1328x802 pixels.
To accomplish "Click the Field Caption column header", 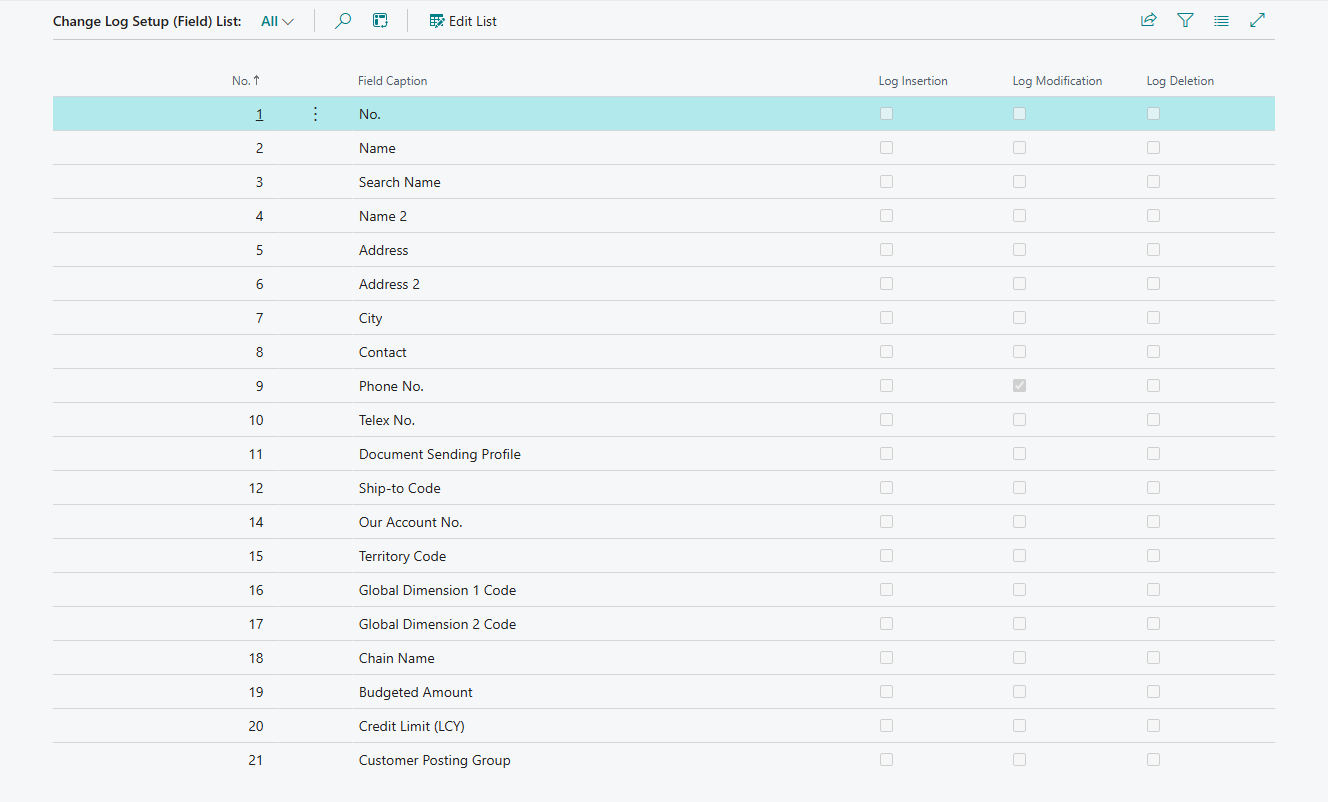I will pyautogui.click(x=393, y=81).
